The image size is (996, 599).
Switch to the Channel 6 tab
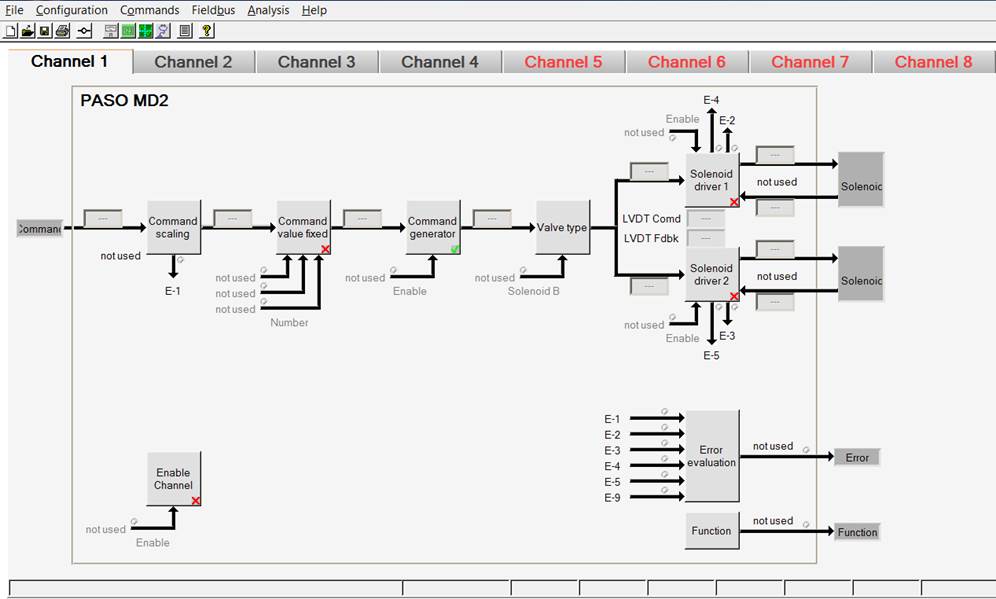pyautogui.click(x=687, y=62)
